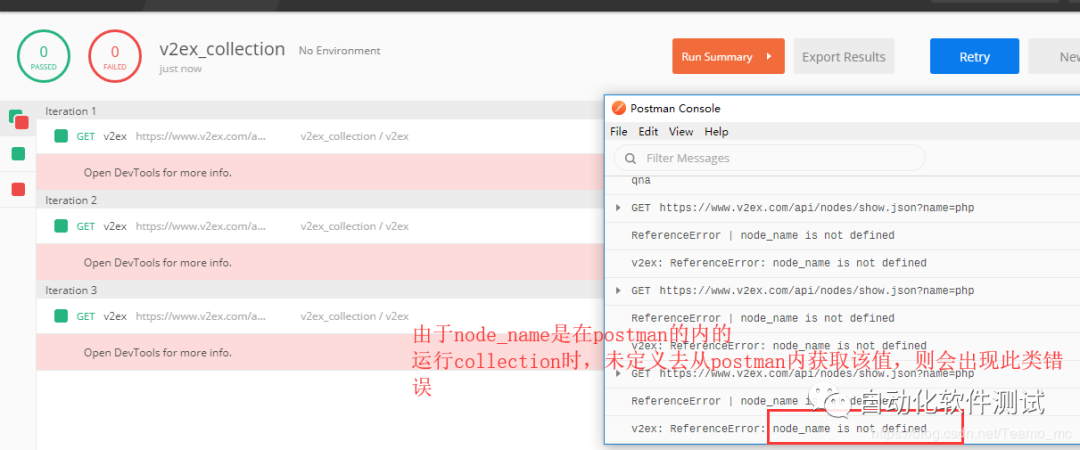Click 'v2ex_collection / v2ex' path in Iteration 3
The width and height of the screenshot is (1080, 450).
point(355,316)
